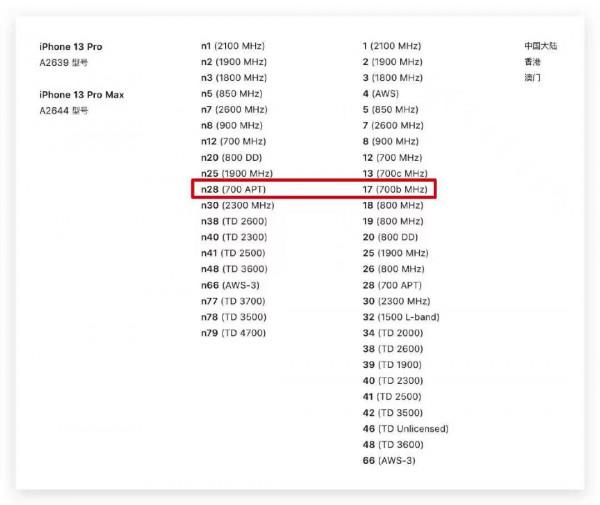This screenshot has height=505, width=600.
Task: Click LTE band 20 (800 DD)
Action: click(390, 237)
